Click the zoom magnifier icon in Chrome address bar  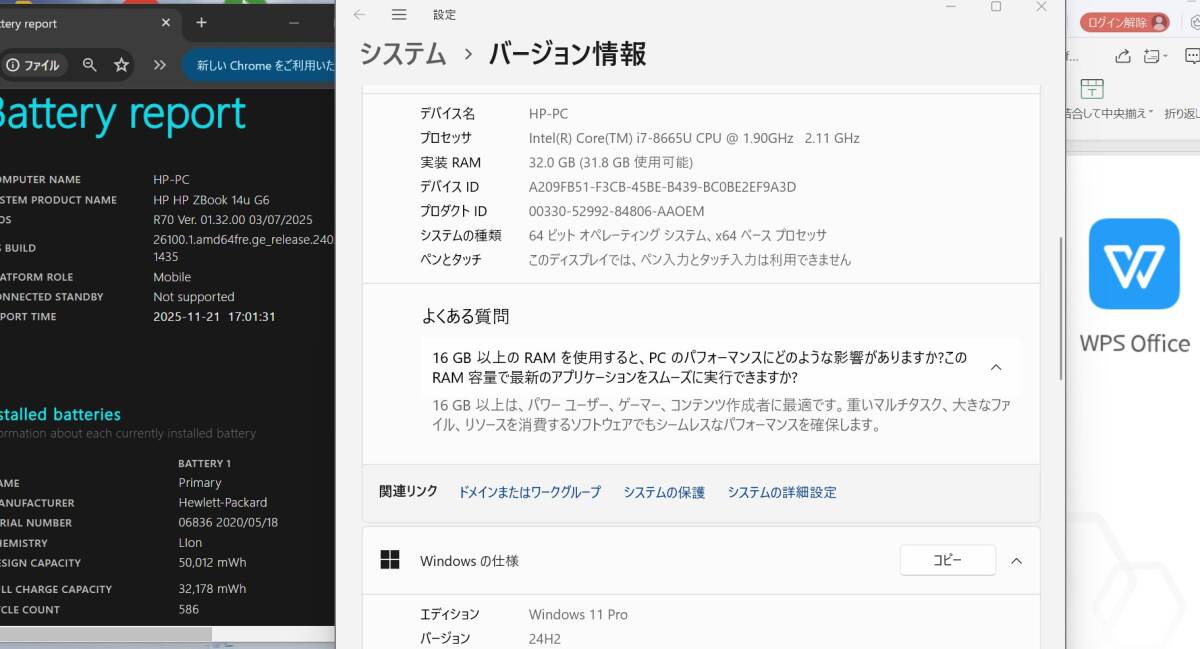pos(90,65)
